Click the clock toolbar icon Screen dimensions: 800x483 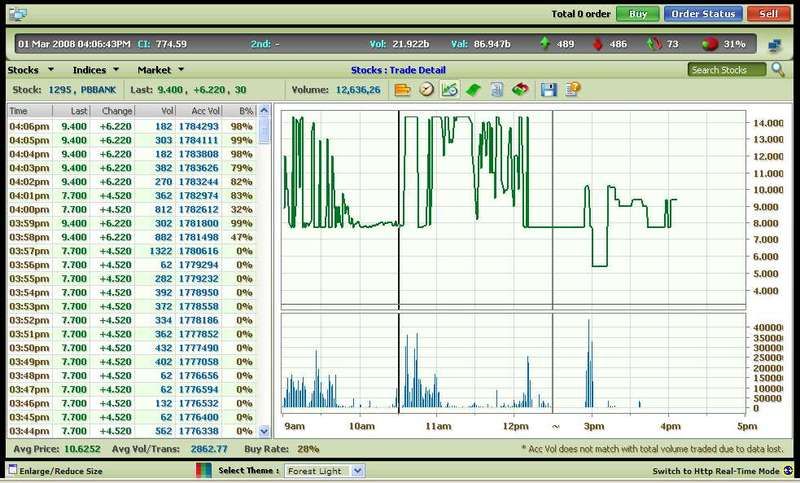click(x=426, y=90)
